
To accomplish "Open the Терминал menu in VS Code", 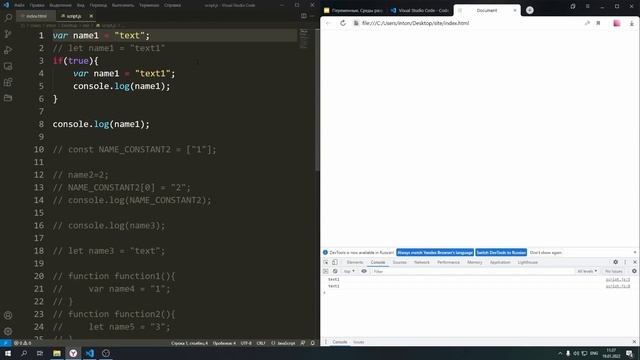I will click(x=149, y=5).
